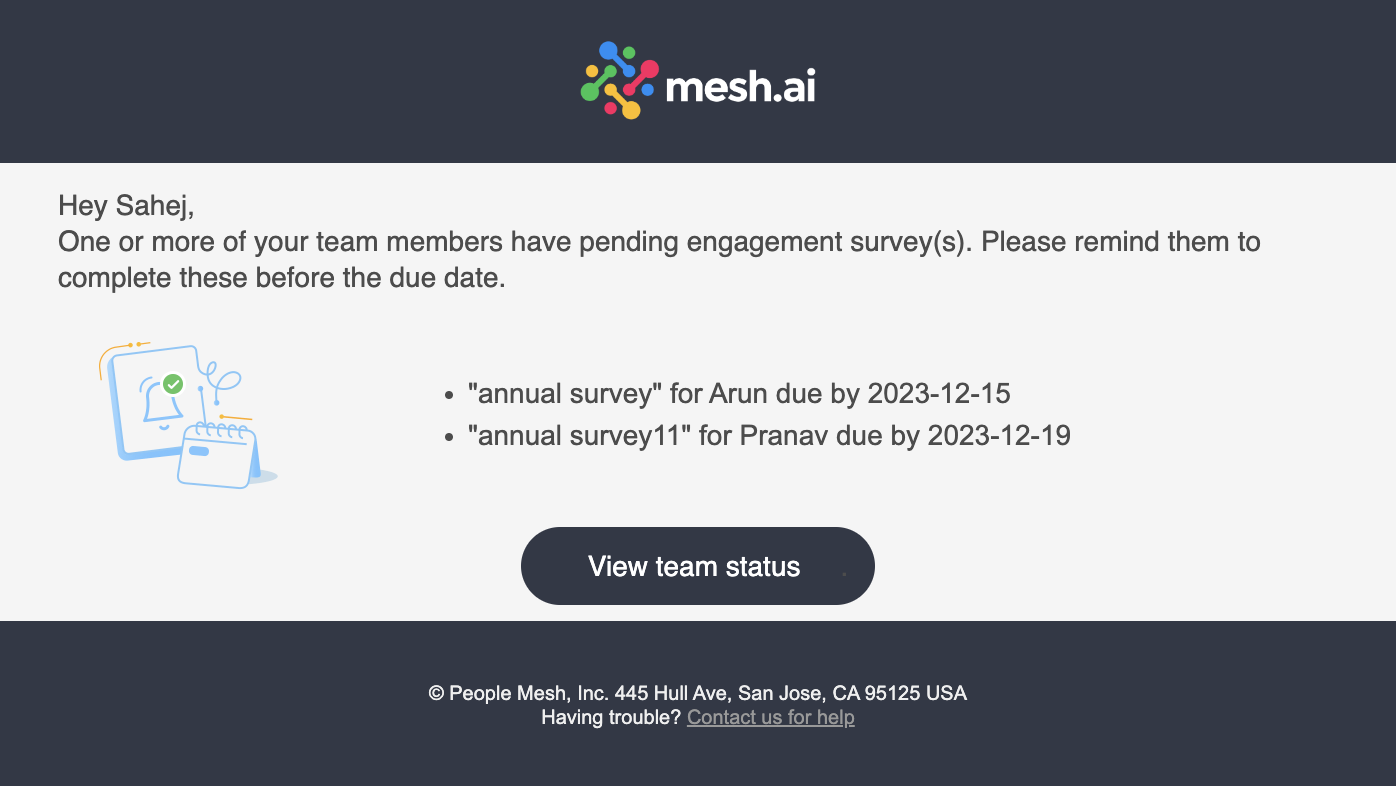Select the bell icon in the illustration

pos(161,403)
